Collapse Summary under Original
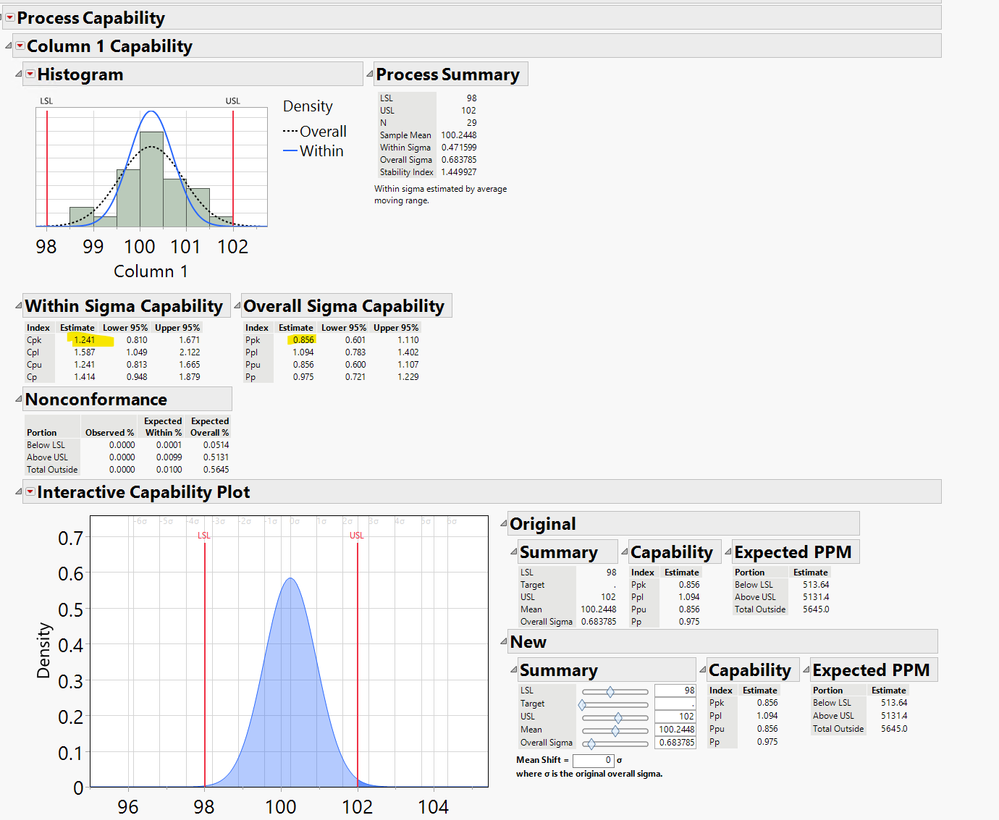This screenshot has width=999, height=820. click(x=514, y=552)
